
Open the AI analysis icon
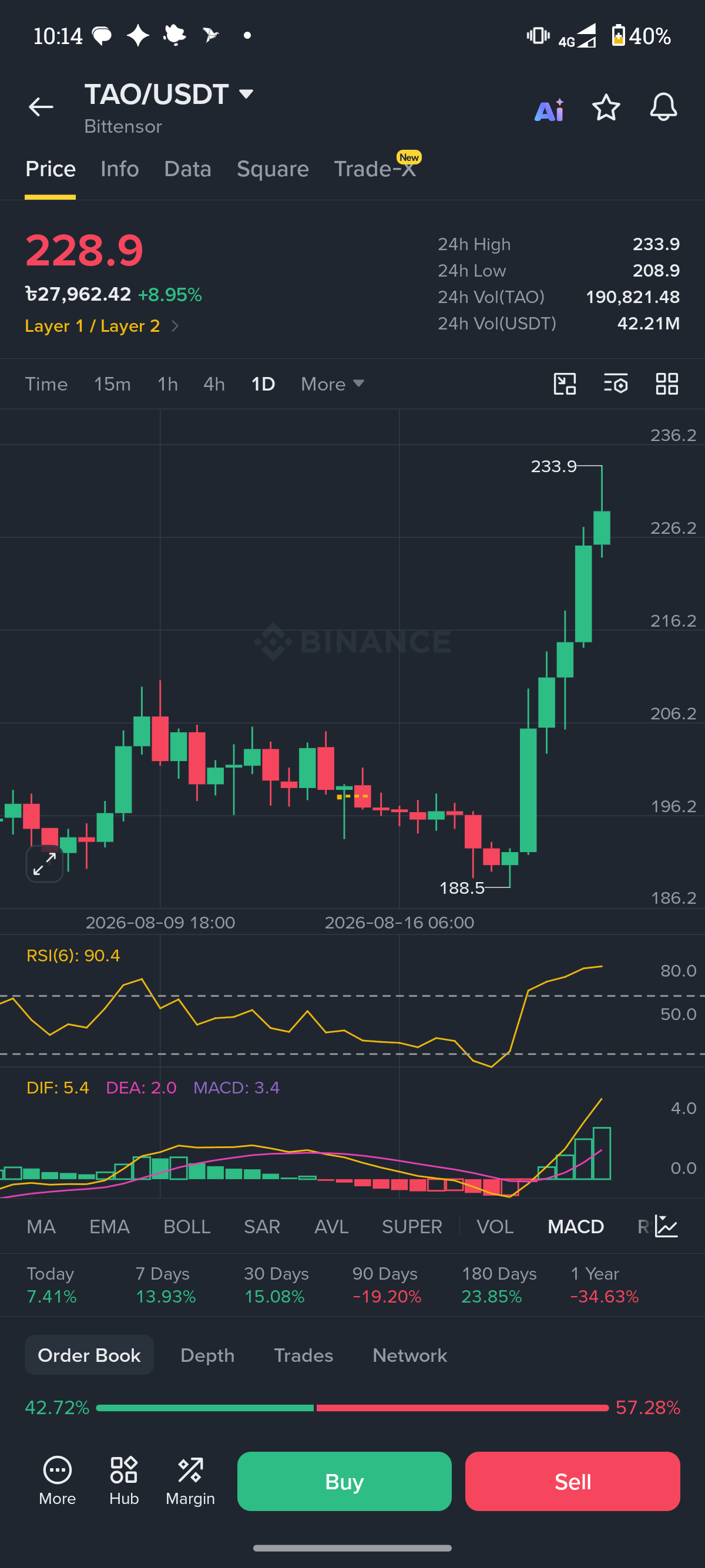click(x=549, y=110)
